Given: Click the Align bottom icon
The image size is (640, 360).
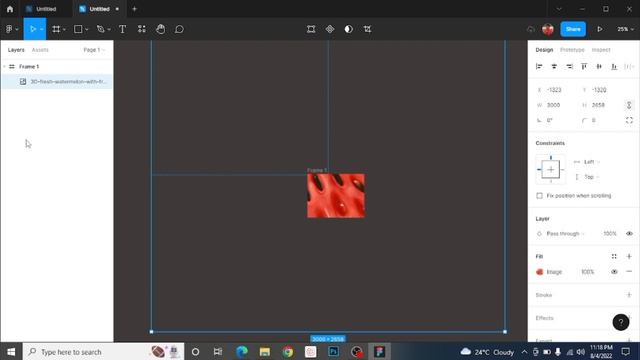Looking at the screenshot, I should (x=614, y=67).
